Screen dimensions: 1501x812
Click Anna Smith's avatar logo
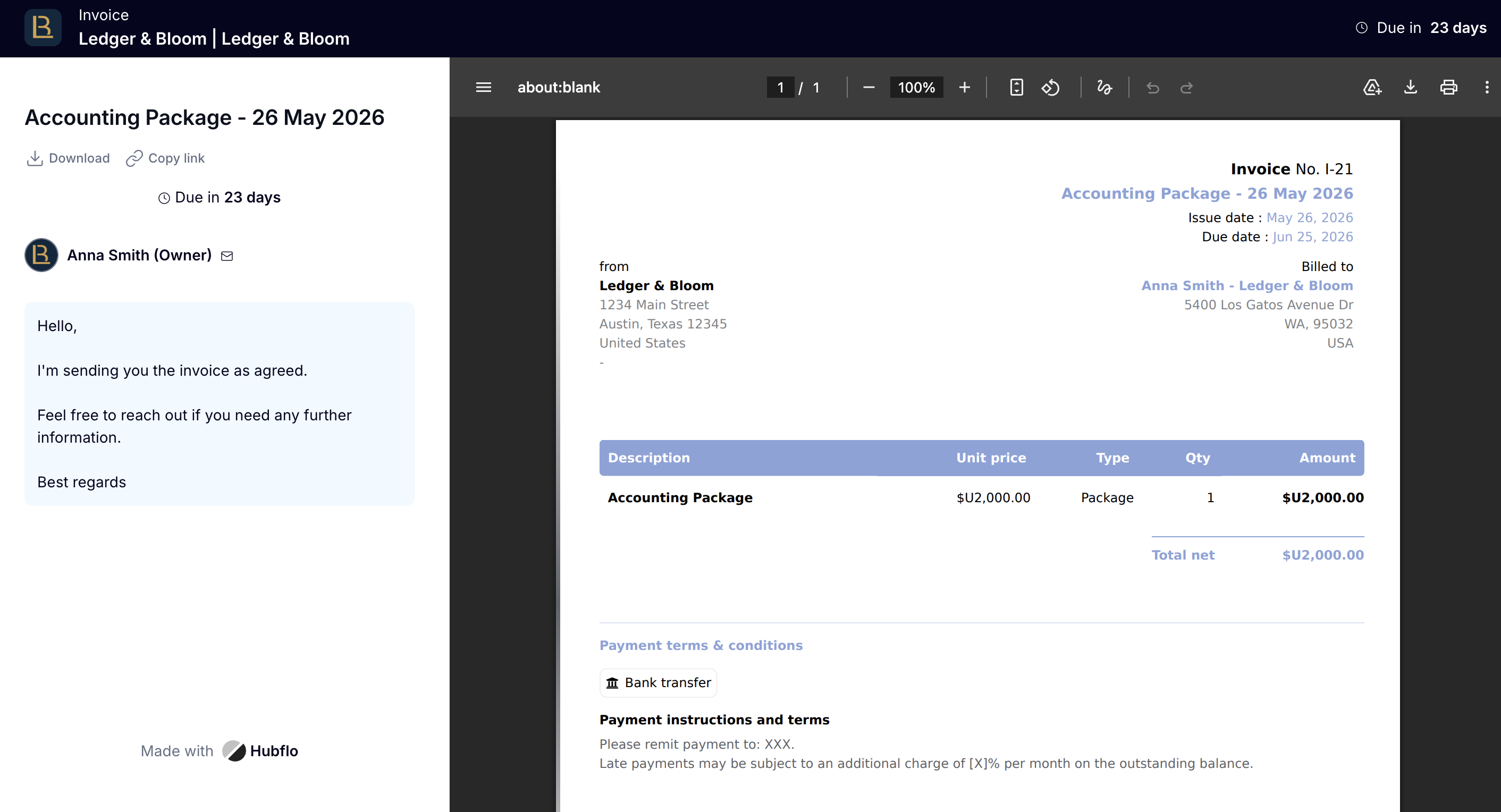point(41,255)
